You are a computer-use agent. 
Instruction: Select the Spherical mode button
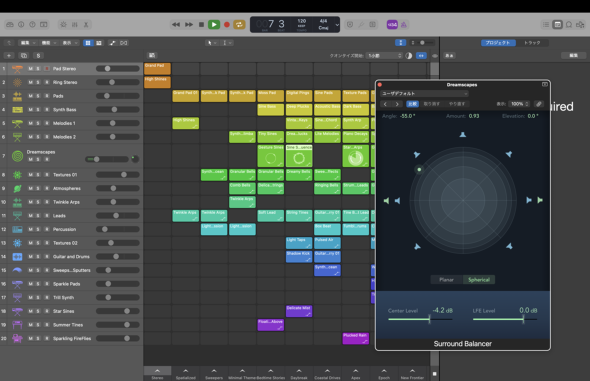tap(479, 279)
